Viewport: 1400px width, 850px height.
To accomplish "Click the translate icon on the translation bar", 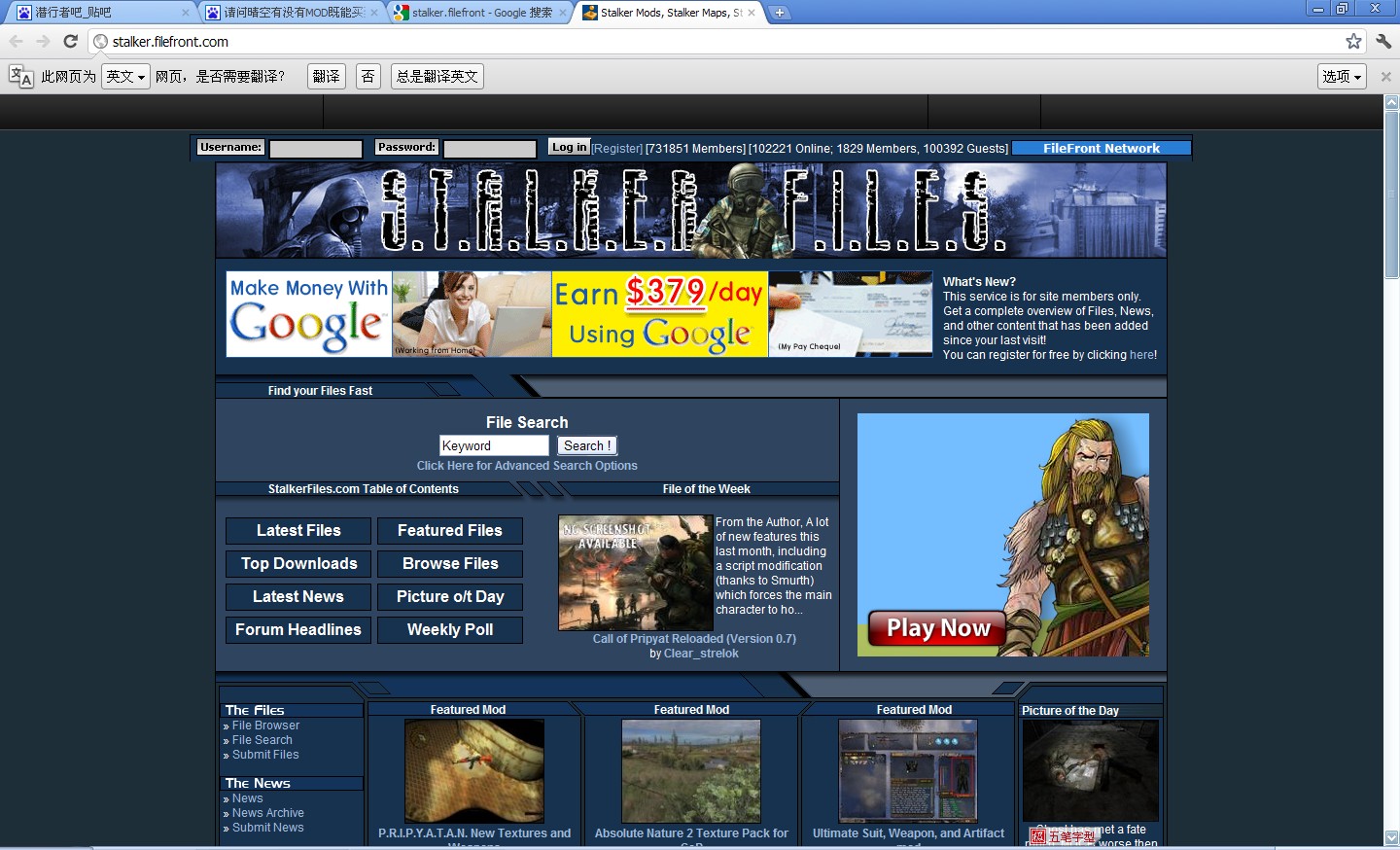I will click(20, 76).
